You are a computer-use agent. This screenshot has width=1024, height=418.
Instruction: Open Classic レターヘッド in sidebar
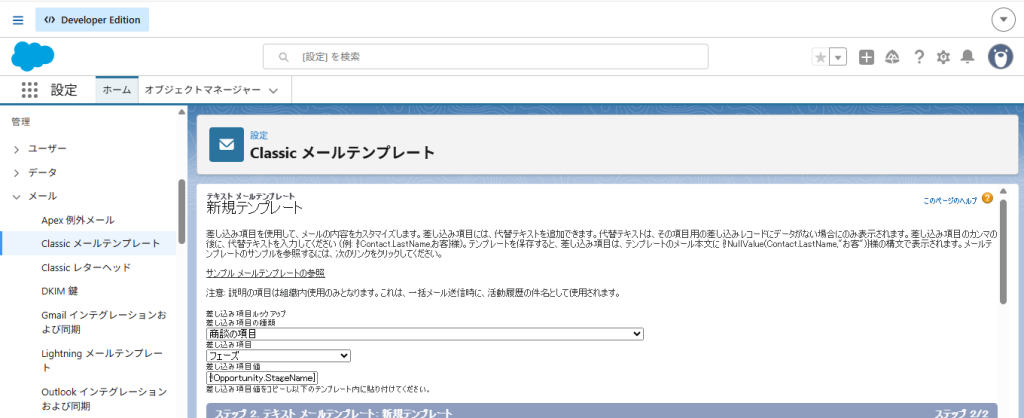tap(86, 267)
